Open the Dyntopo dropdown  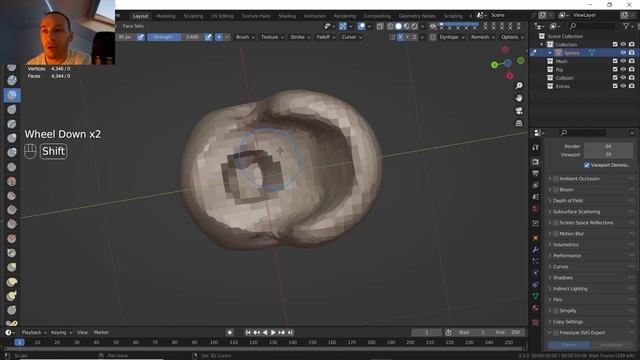click(x=452, y=37)
